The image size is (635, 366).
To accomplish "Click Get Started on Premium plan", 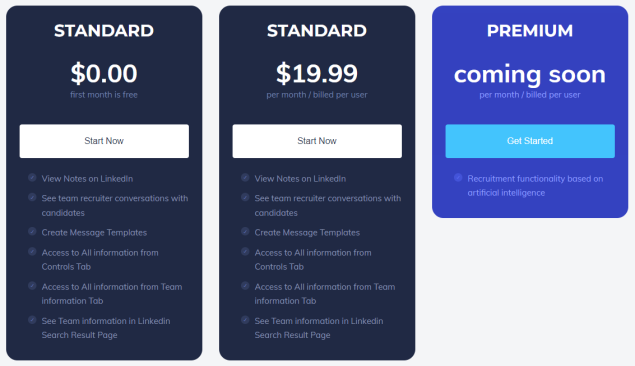I will (x=530, y=141).
